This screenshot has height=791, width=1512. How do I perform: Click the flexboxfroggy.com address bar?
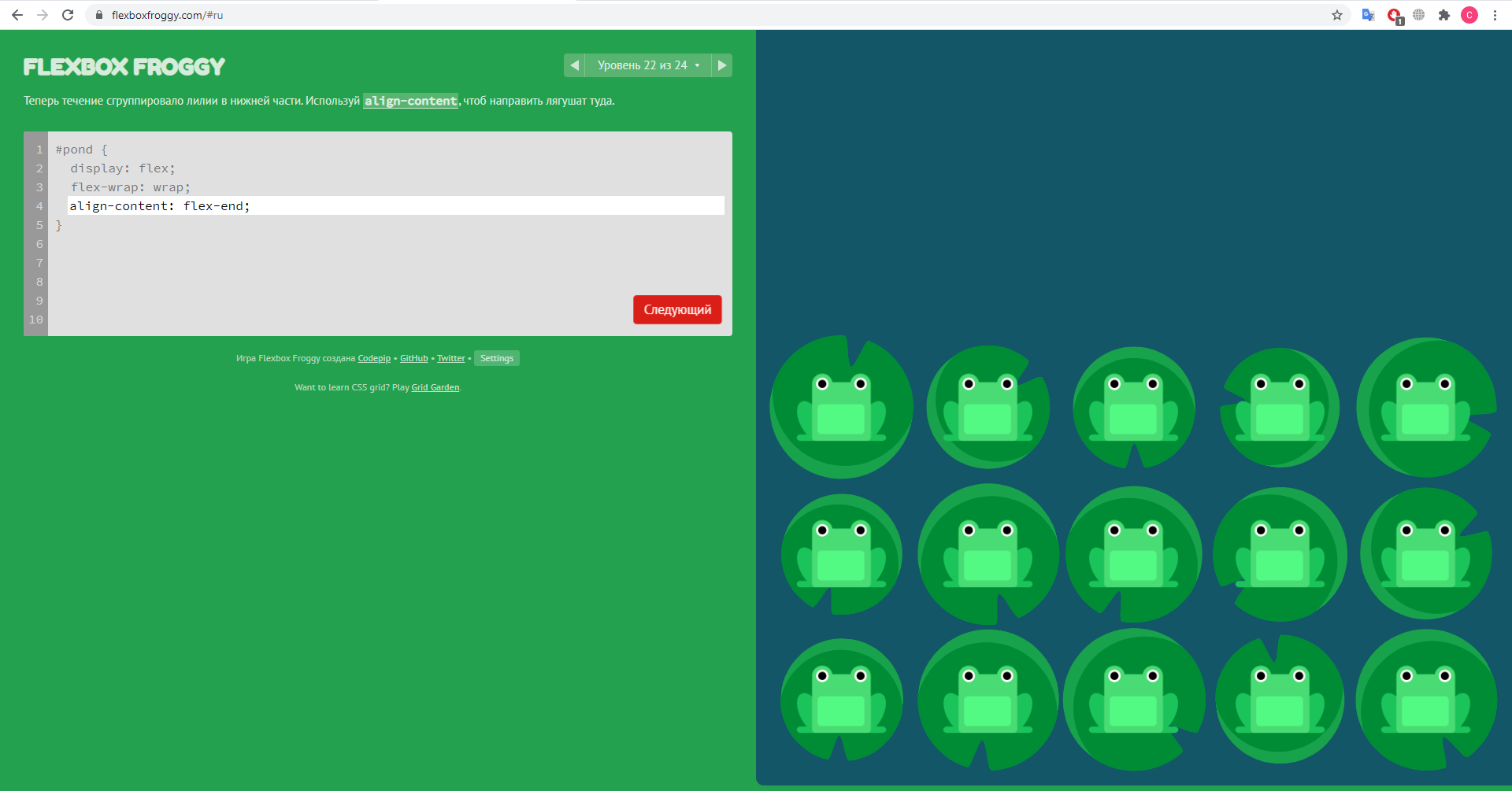pos(709,15)
